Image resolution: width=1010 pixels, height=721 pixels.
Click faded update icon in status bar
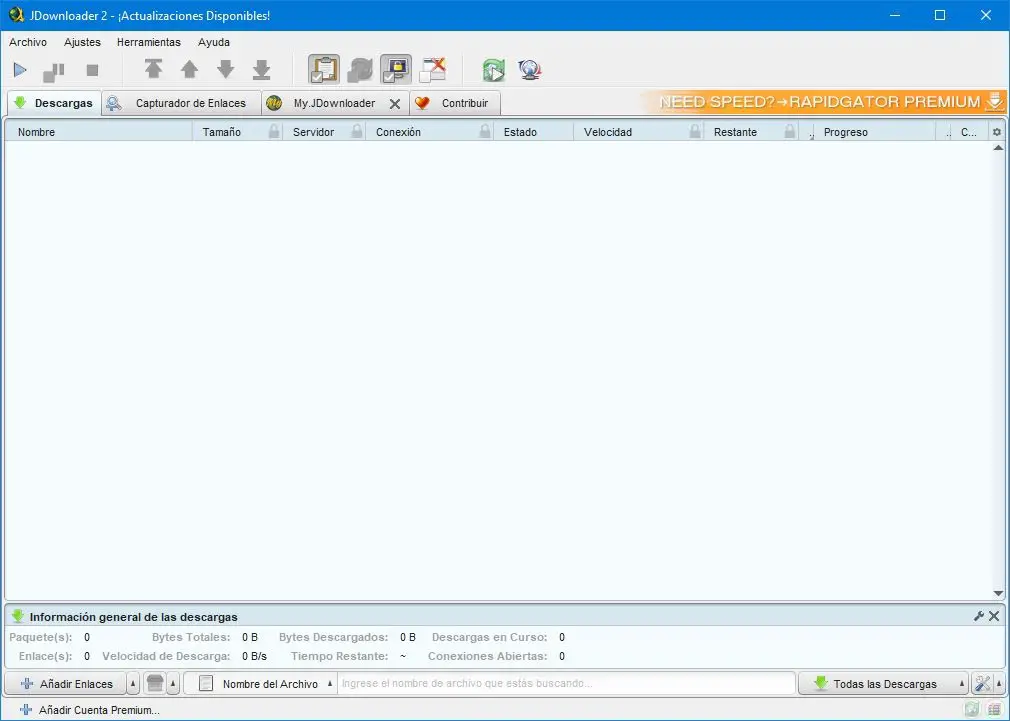972,710
